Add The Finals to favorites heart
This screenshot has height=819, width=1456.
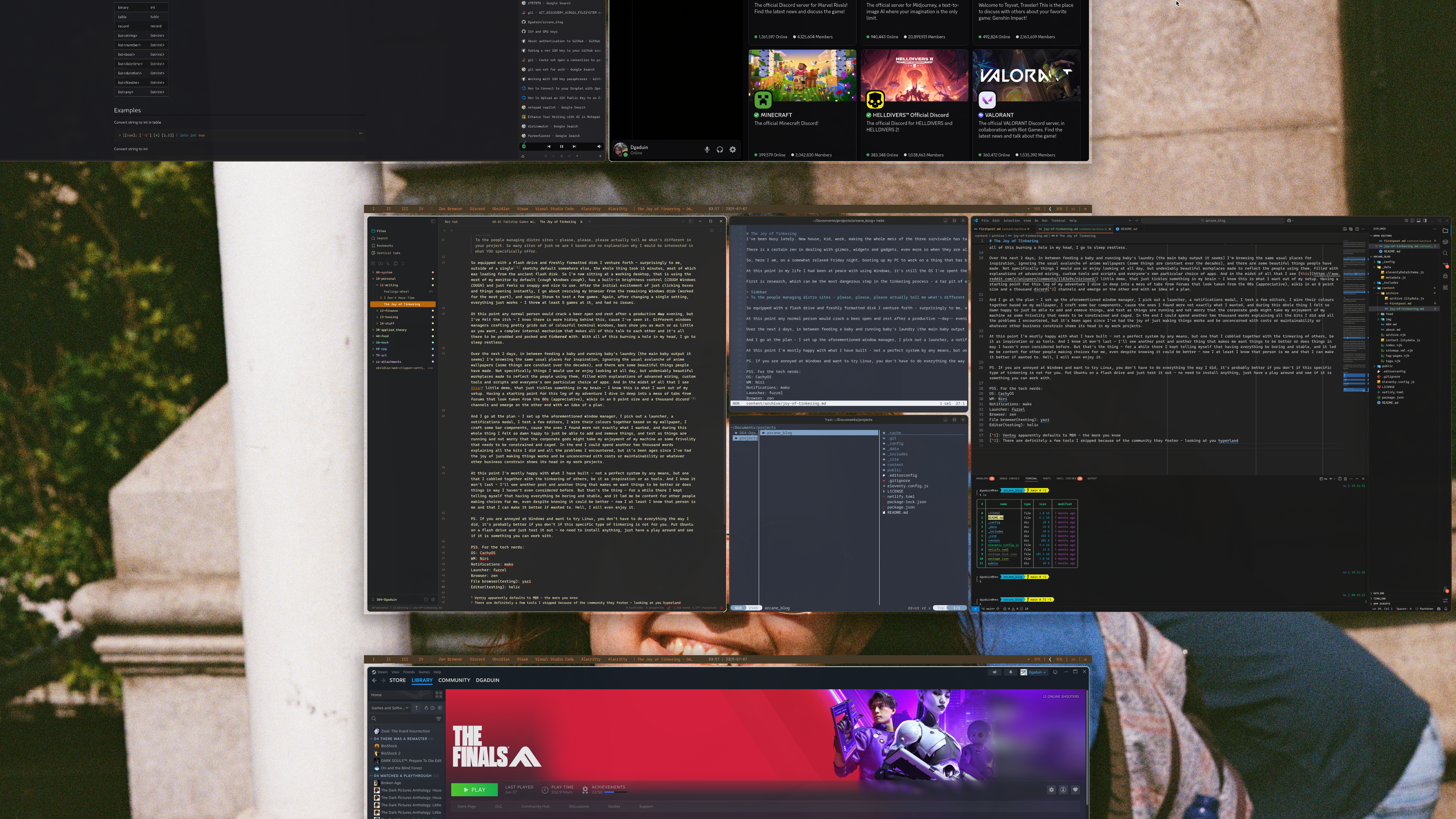click(1075, 789)
